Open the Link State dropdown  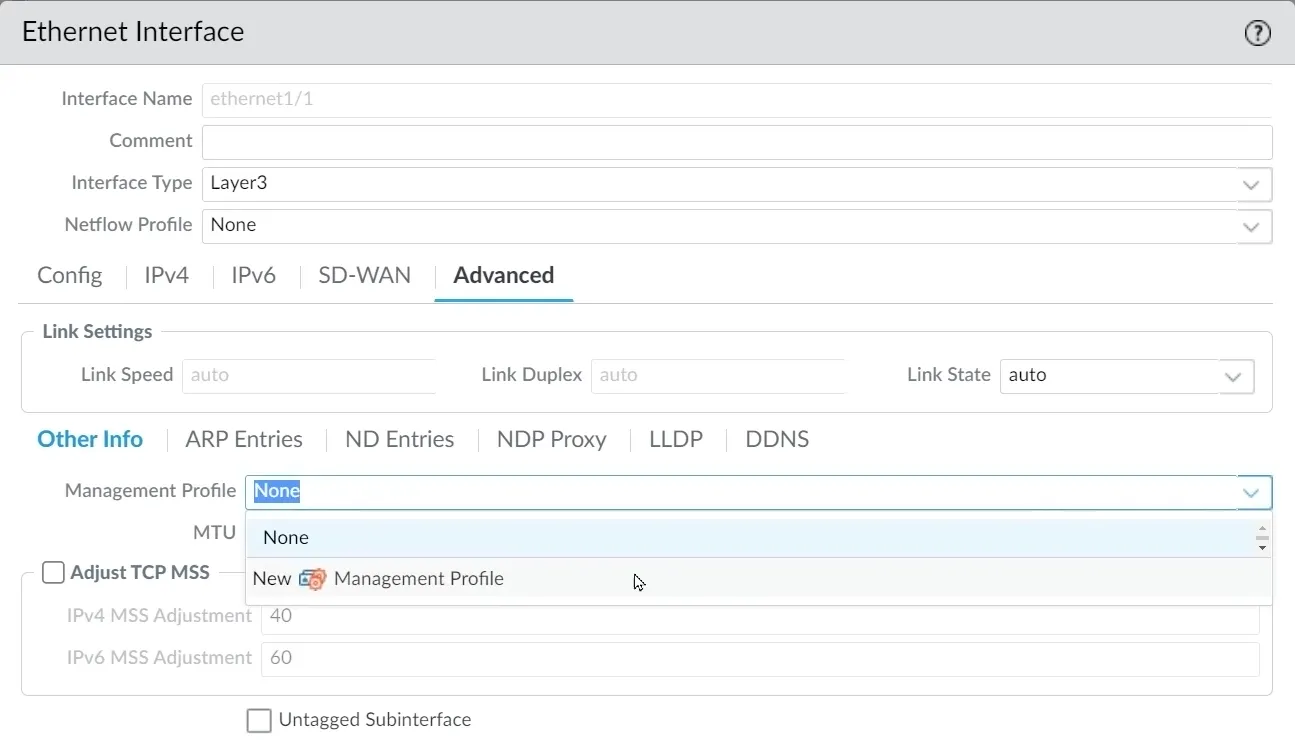click(1232, 376)
